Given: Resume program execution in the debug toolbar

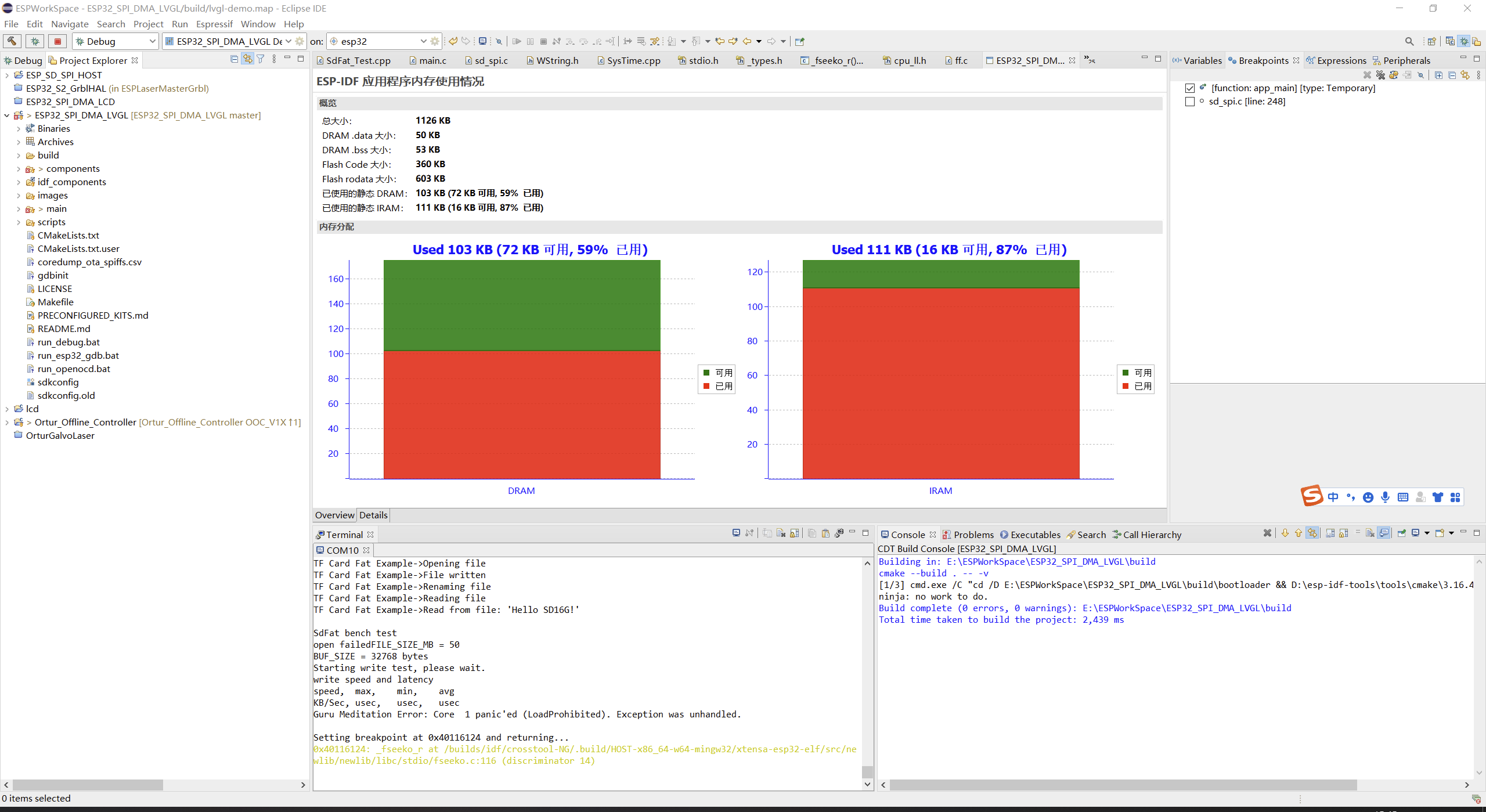Looking at the screenshot, I should 517,41.
